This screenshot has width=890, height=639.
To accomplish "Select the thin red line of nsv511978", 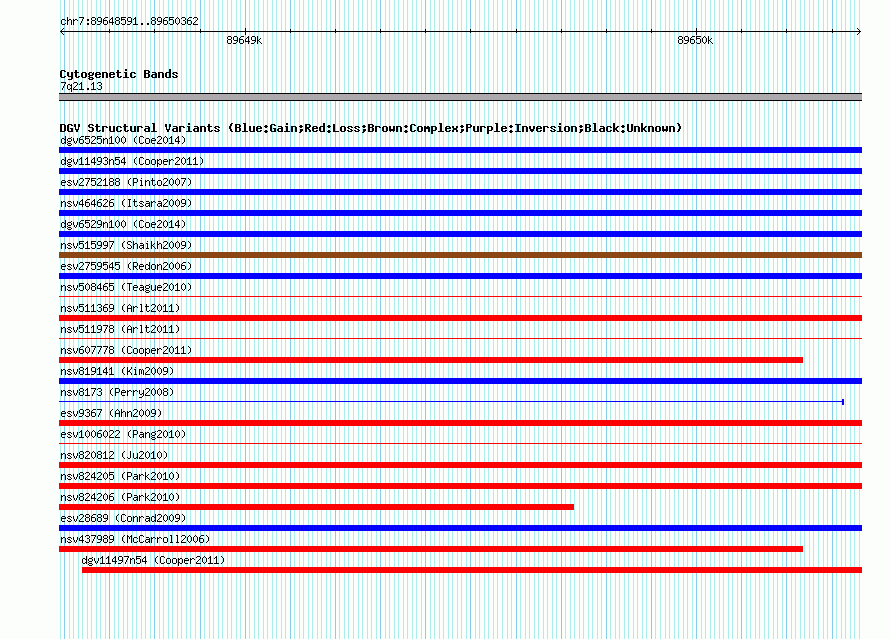I will coord(460,338).
